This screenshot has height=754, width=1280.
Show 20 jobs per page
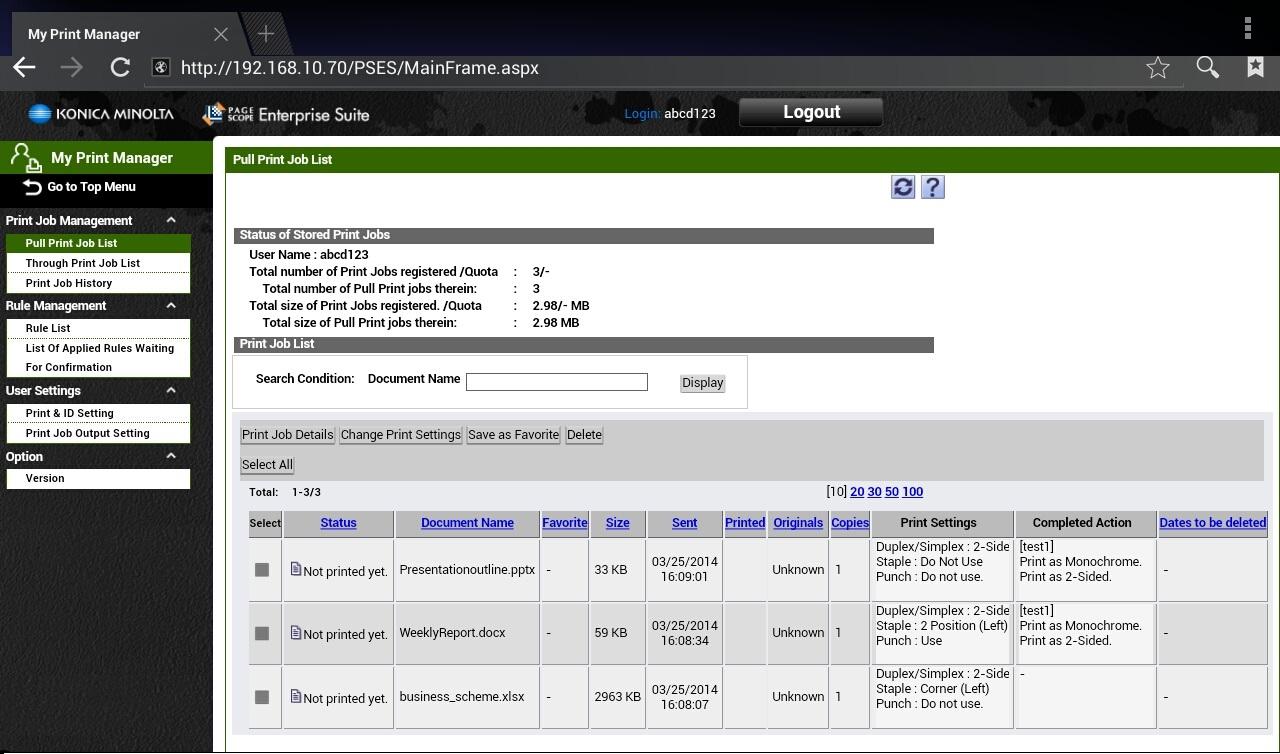(x=857, y=492)
